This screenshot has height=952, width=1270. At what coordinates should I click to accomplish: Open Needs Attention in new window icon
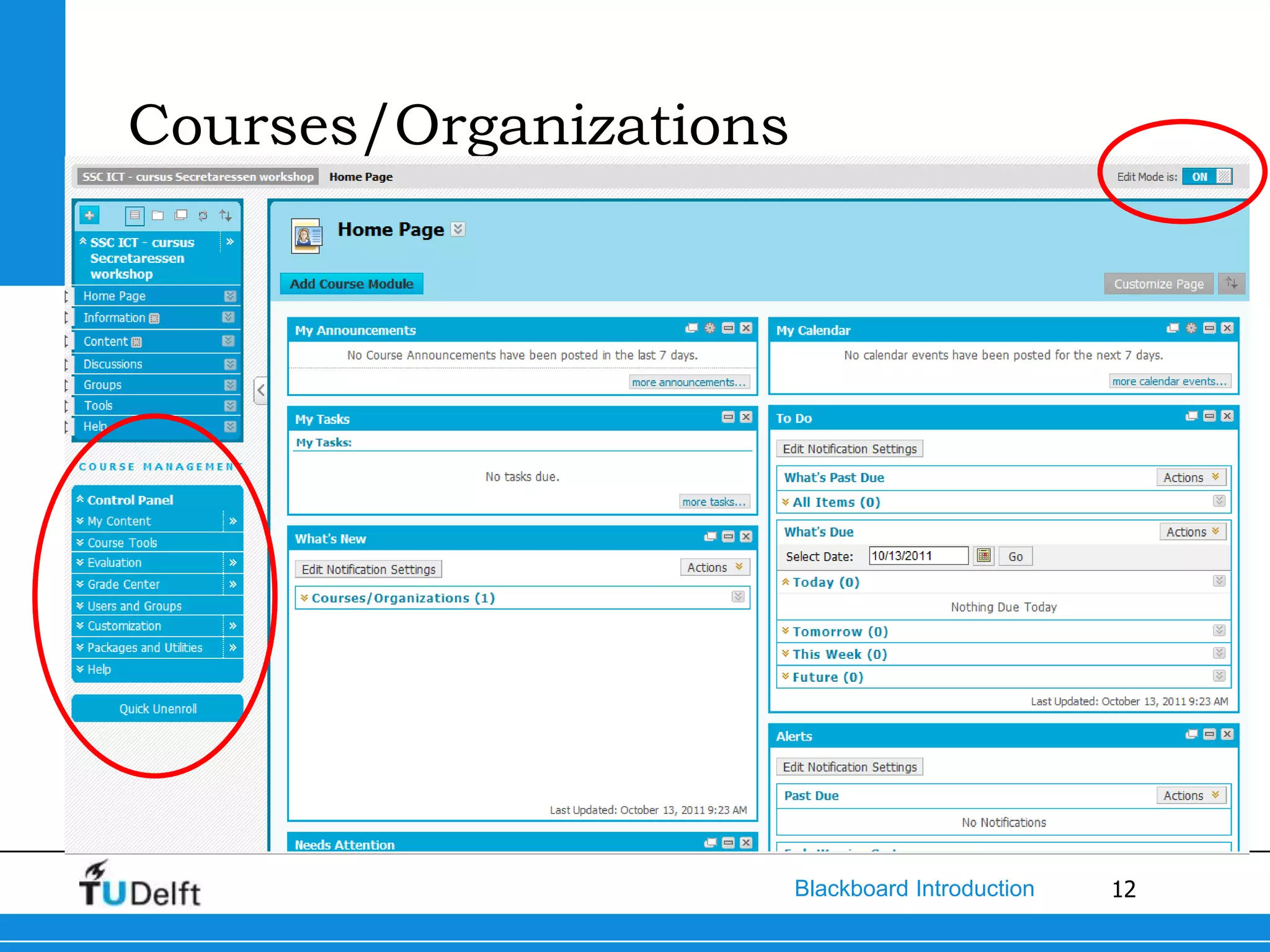click(710, 842)
